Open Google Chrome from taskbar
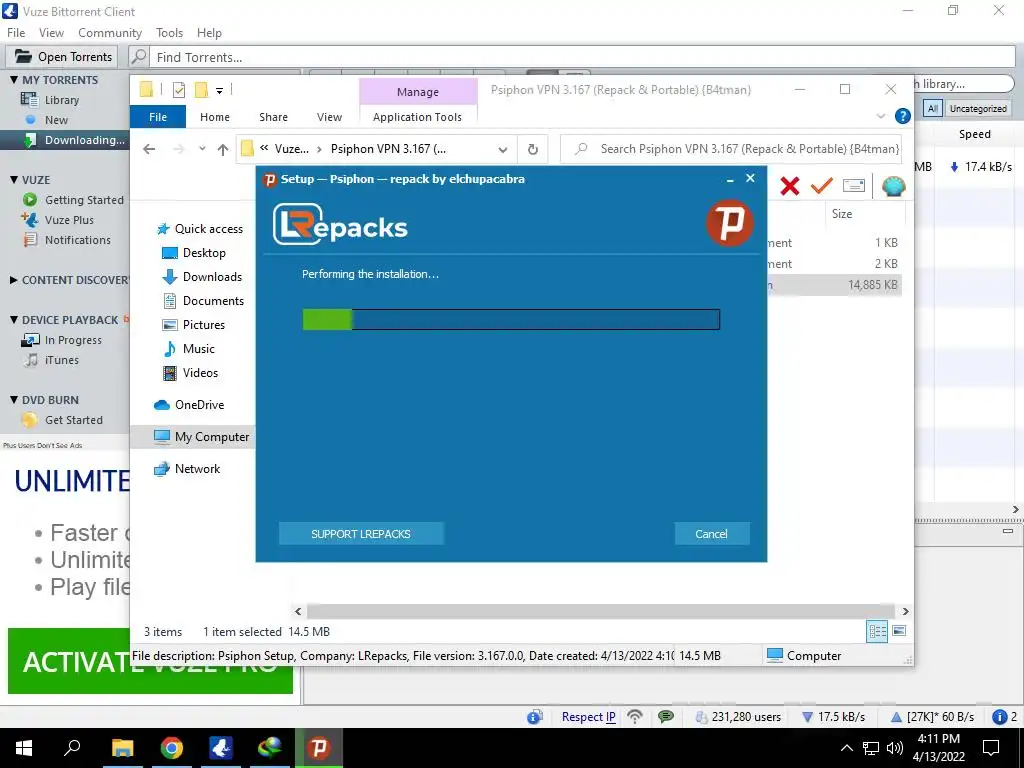The height and width of the screenshot is (768, 1024). [x=171, y=748]
